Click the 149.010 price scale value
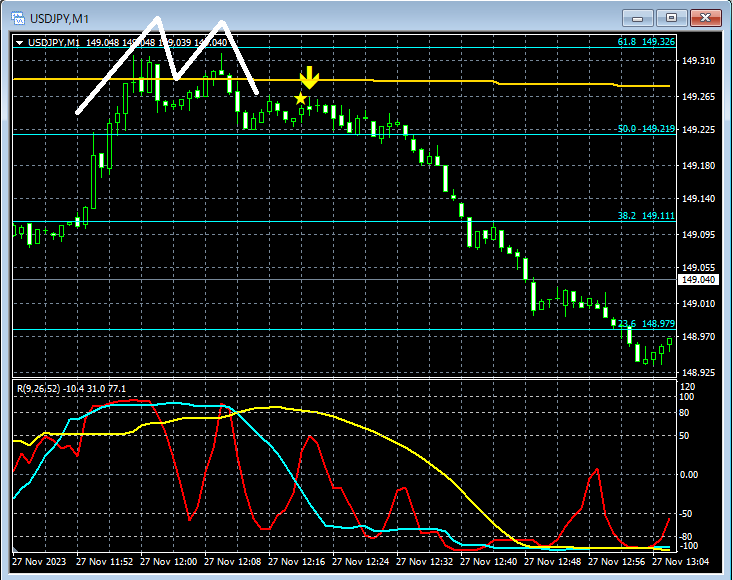Screen dimensions: 733x580 click(698, 304)
